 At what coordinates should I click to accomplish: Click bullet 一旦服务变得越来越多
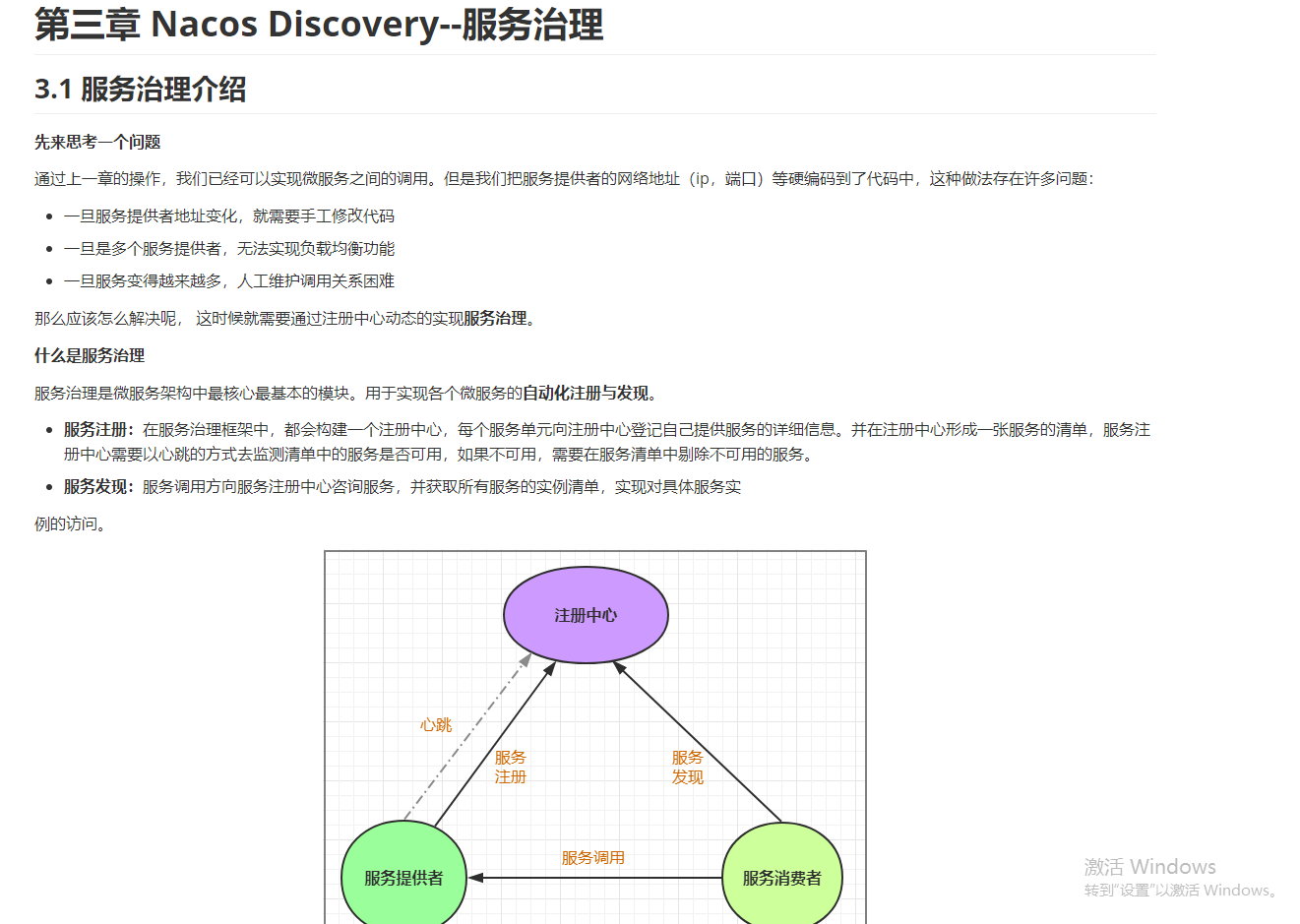[229, 280]
